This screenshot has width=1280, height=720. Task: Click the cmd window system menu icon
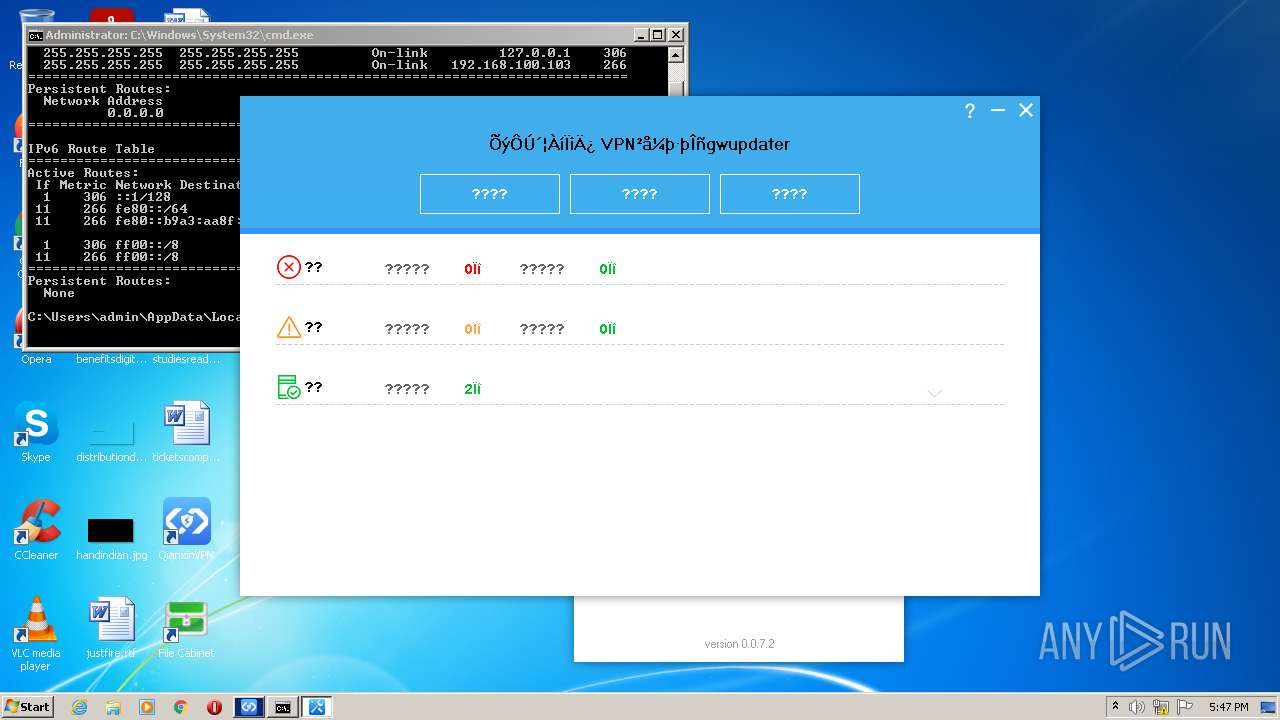(x=35, y=35)
